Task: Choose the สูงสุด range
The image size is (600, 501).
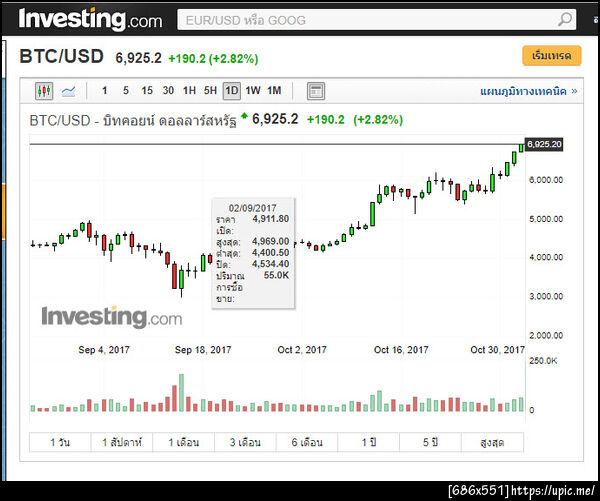Action: [492, 442]
